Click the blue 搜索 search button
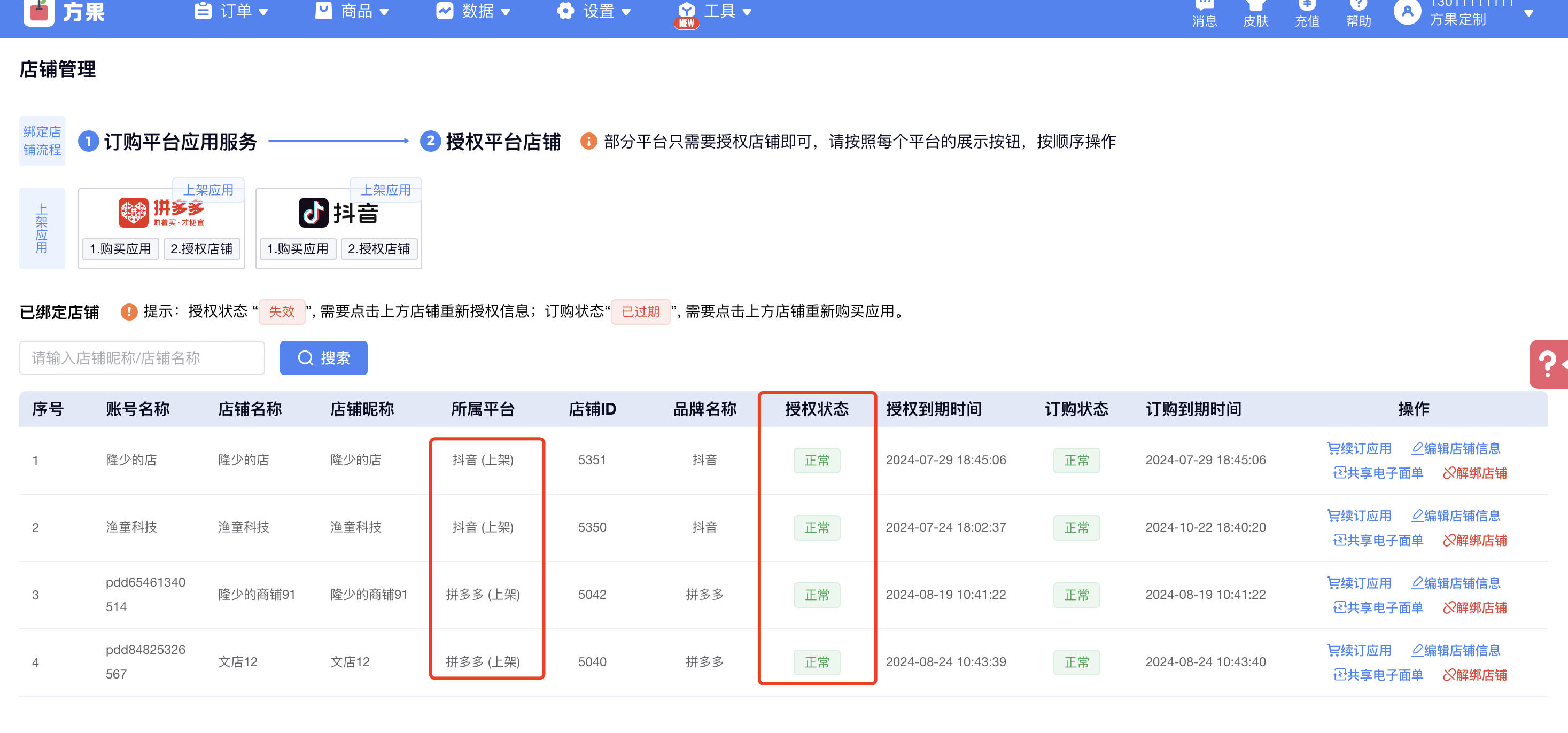This screenshot has width=1568, height=733. pyautogui.click(x=323, y=357)
